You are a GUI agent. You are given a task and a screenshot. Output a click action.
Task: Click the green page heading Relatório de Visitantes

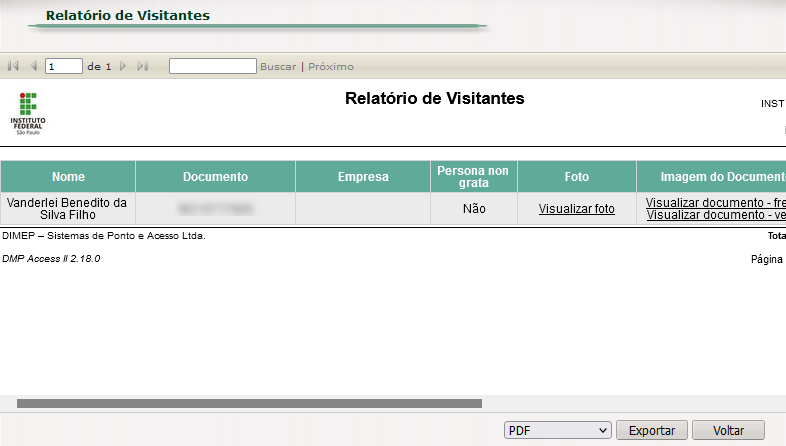pyautogui.click(x=128, y=16)
